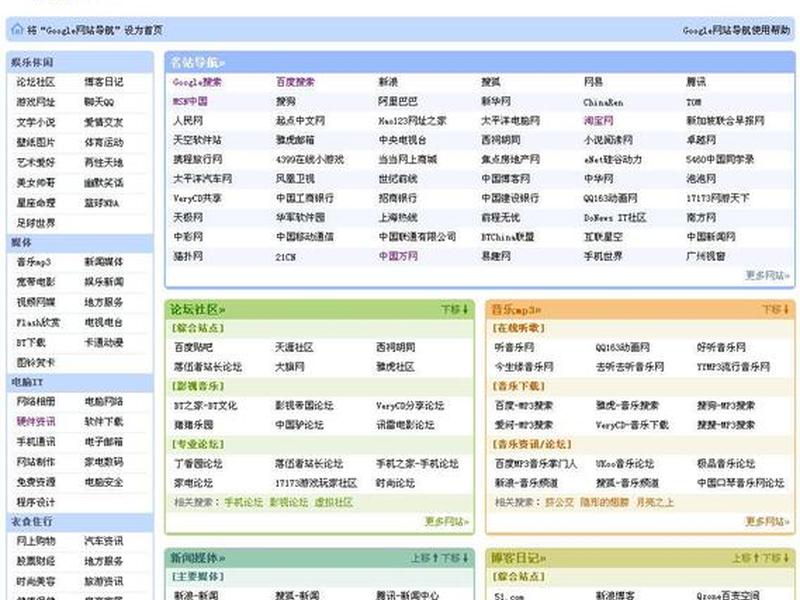
Task: Open 足球世界 sidebar category
Action: (36, 223)
